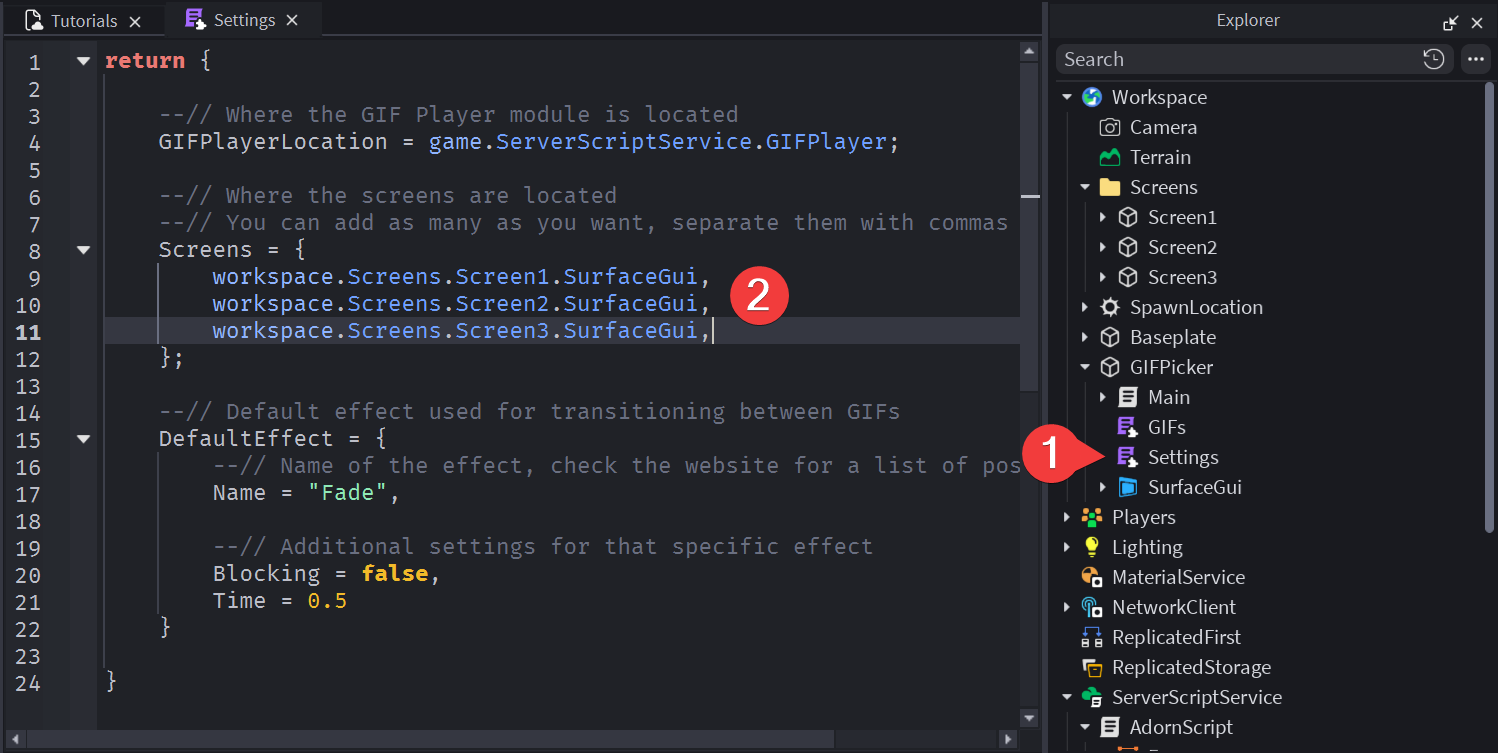Screen dimensions: 1498x753
Task: Fold the DefaultEffect block at line 15
Action: pos(84,439)
